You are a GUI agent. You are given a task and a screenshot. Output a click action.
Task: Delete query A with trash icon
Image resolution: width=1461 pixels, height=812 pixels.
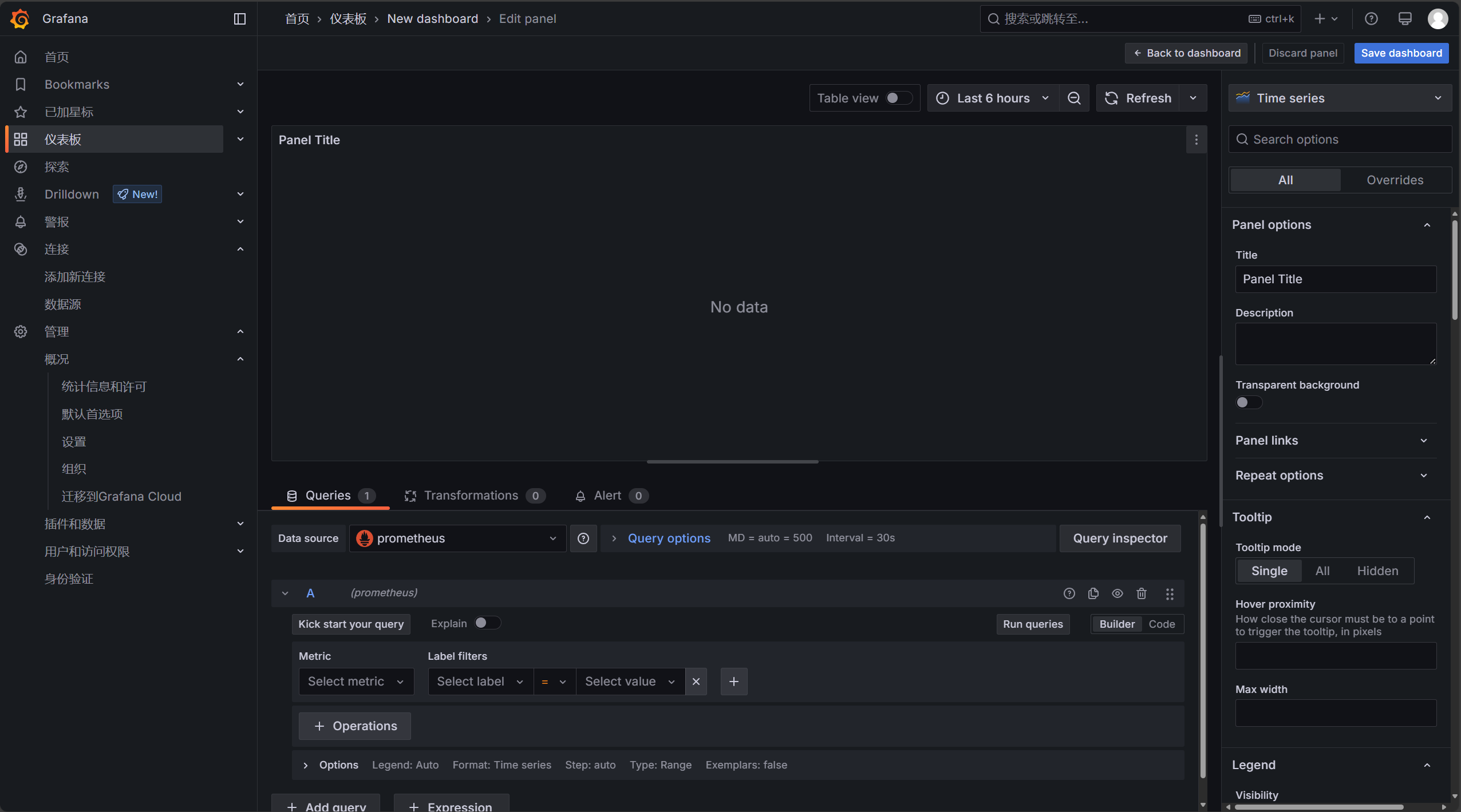(1142, 593)
